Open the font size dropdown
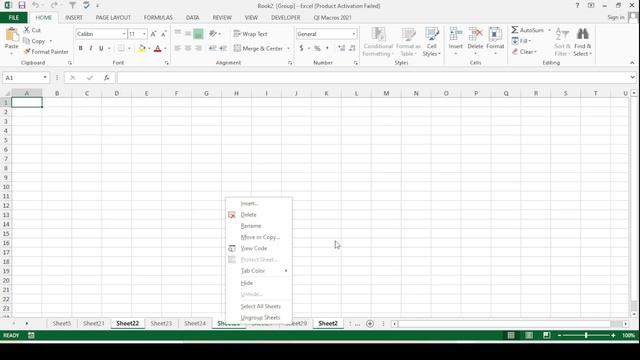Screen dimensions: 640x360 click(144, 34)
